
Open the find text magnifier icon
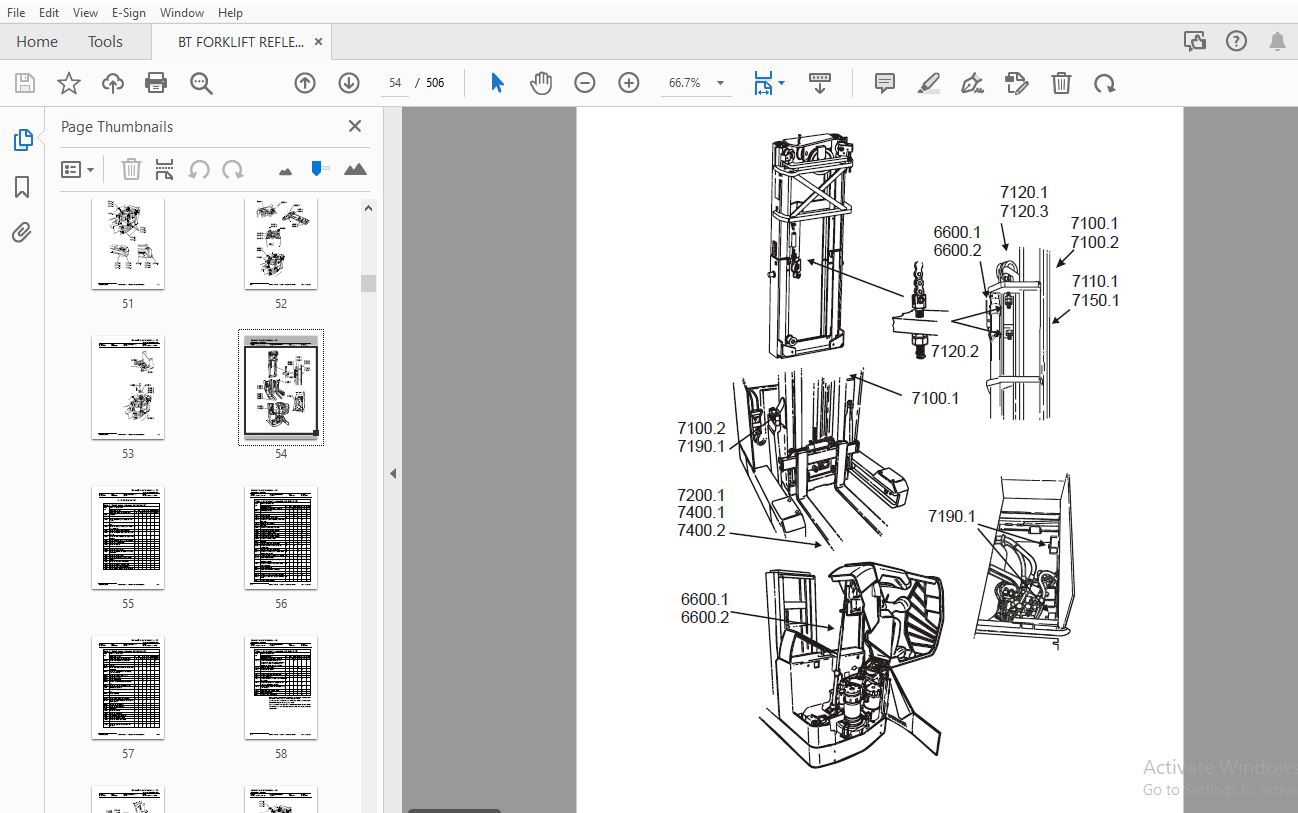(x=201, y=83)
